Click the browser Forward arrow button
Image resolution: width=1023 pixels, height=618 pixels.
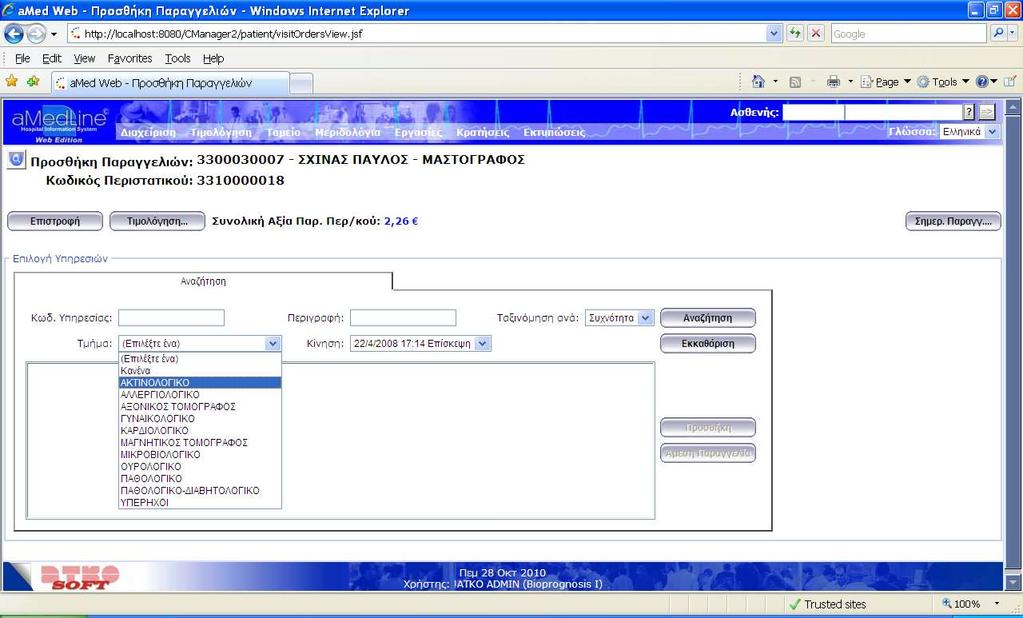(36, 33)
